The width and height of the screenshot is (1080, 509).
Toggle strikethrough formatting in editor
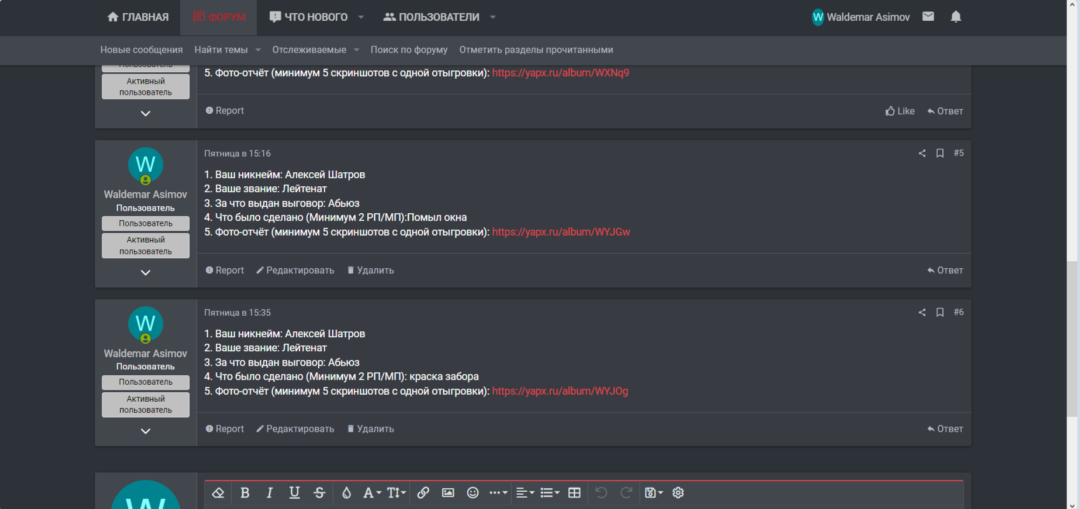319,492
